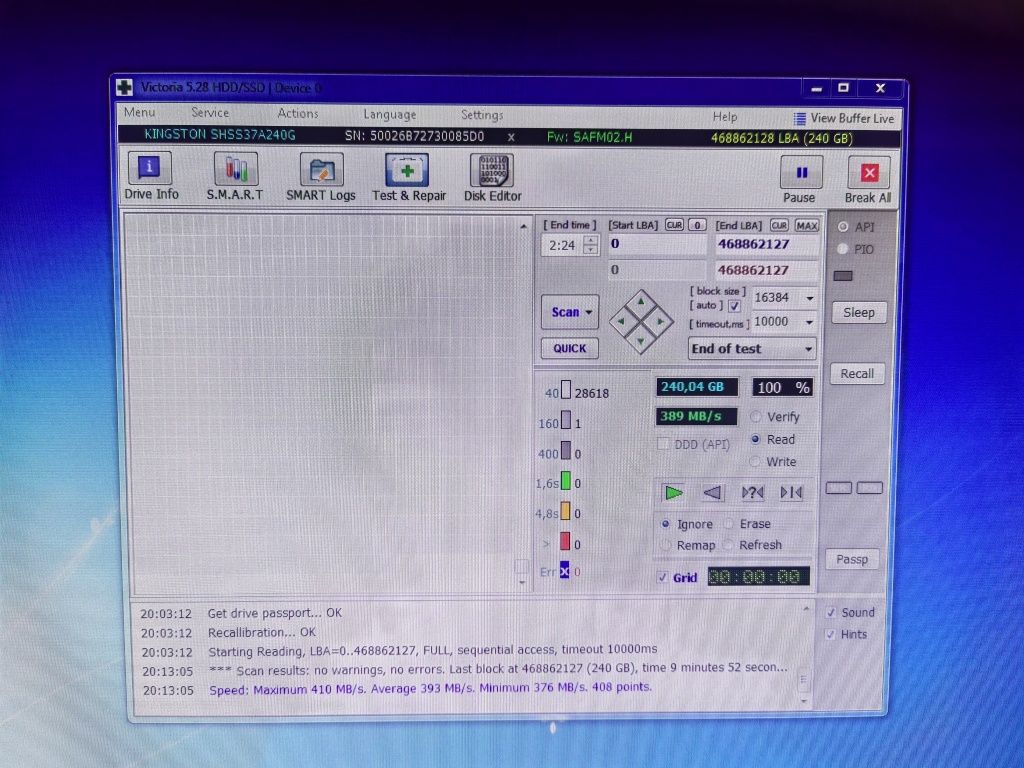Viewport: 1024px width, 768px height.
Task: Toggle the Hints checkbox
Action: click(831, 634)
